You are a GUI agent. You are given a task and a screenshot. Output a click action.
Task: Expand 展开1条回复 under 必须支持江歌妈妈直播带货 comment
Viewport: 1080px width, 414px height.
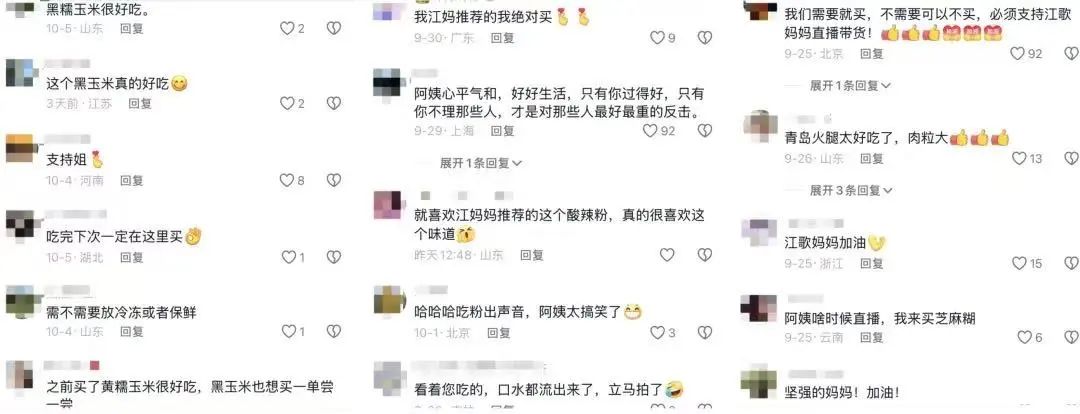pyautogui.click(x=851, y=85)
